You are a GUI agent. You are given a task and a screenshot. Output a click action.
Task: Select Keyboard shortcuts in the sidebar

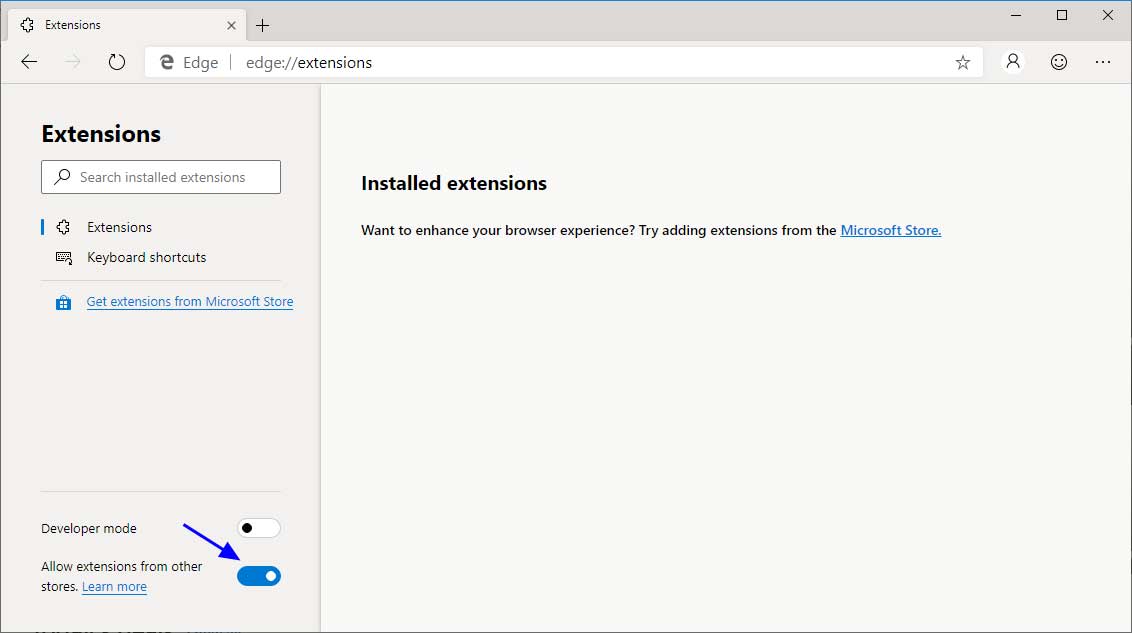pyautogui.click(x=146, y=257)
